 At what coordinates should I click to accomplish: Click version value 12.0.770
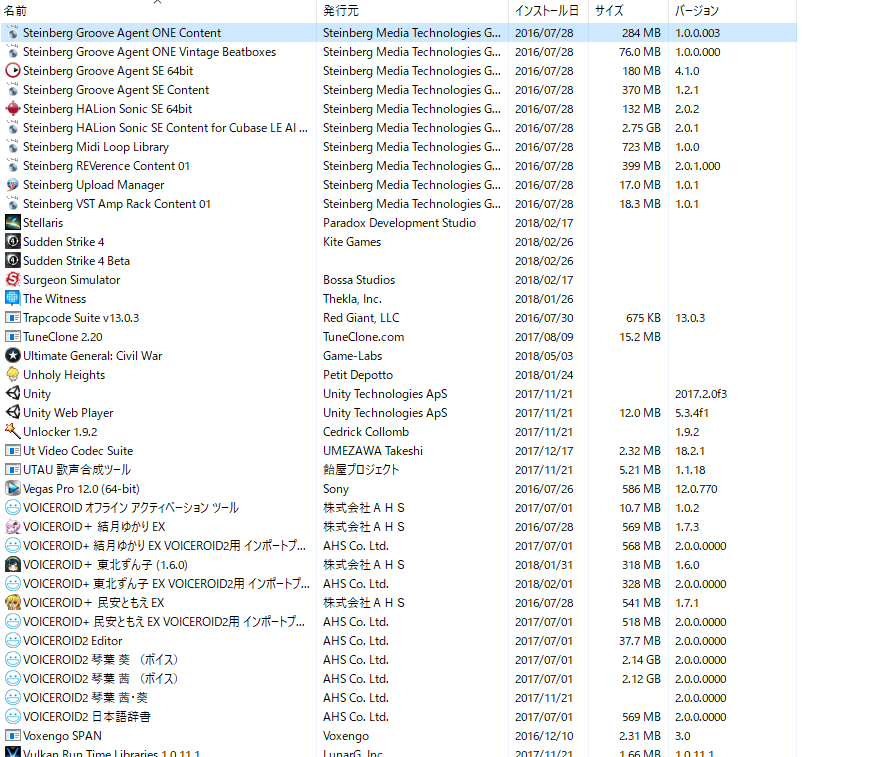[x=696, y=489]
